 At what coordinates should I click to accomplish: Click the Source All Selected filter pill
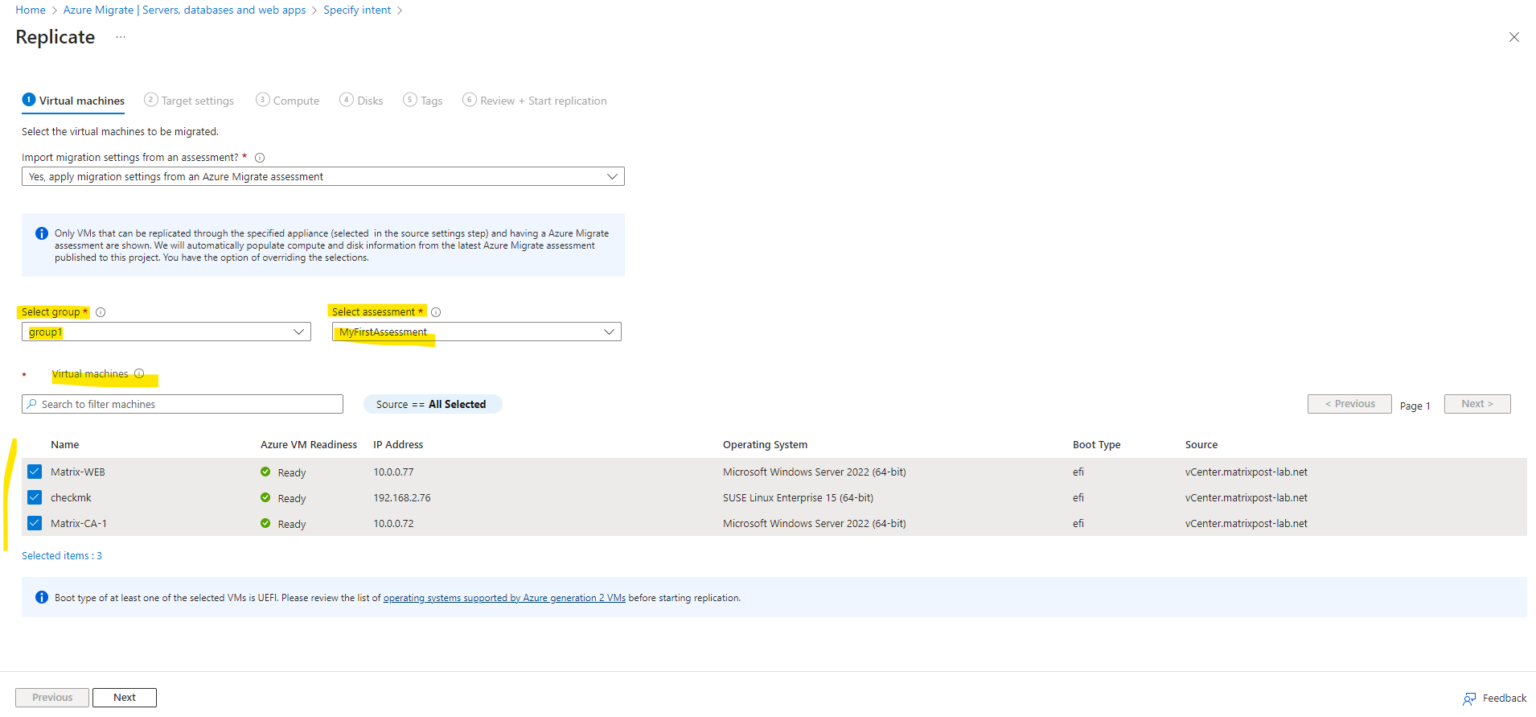[x=432, y=403]
